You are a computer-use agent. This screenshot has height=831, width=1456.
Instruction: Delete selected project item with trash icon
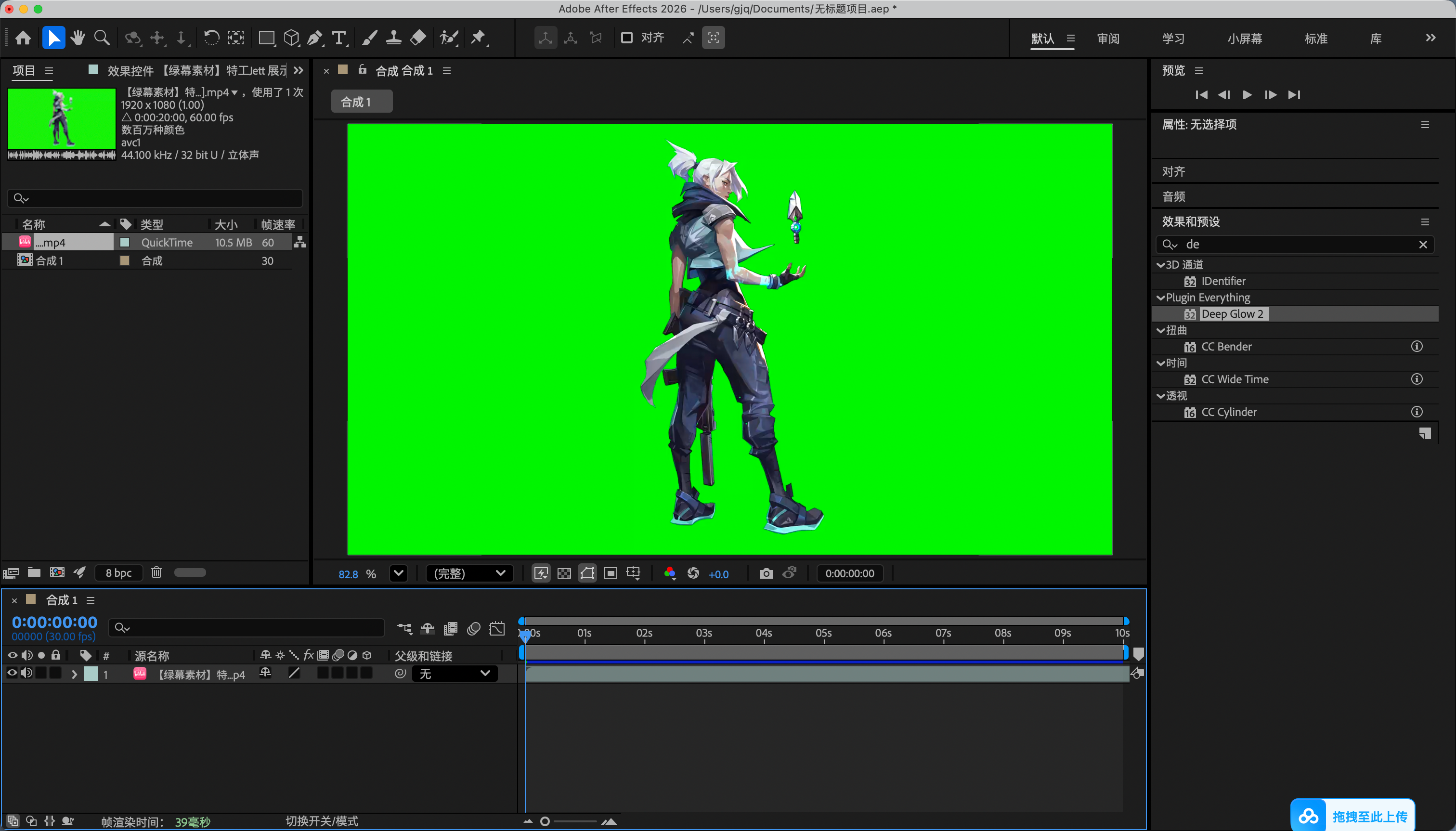click(x=156, y=572)
